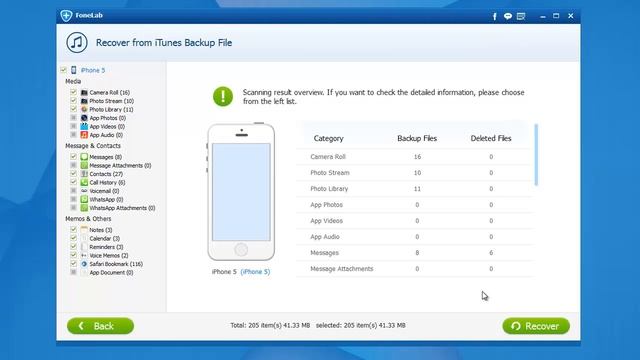Select the Contacts icon

coord(84,174)
